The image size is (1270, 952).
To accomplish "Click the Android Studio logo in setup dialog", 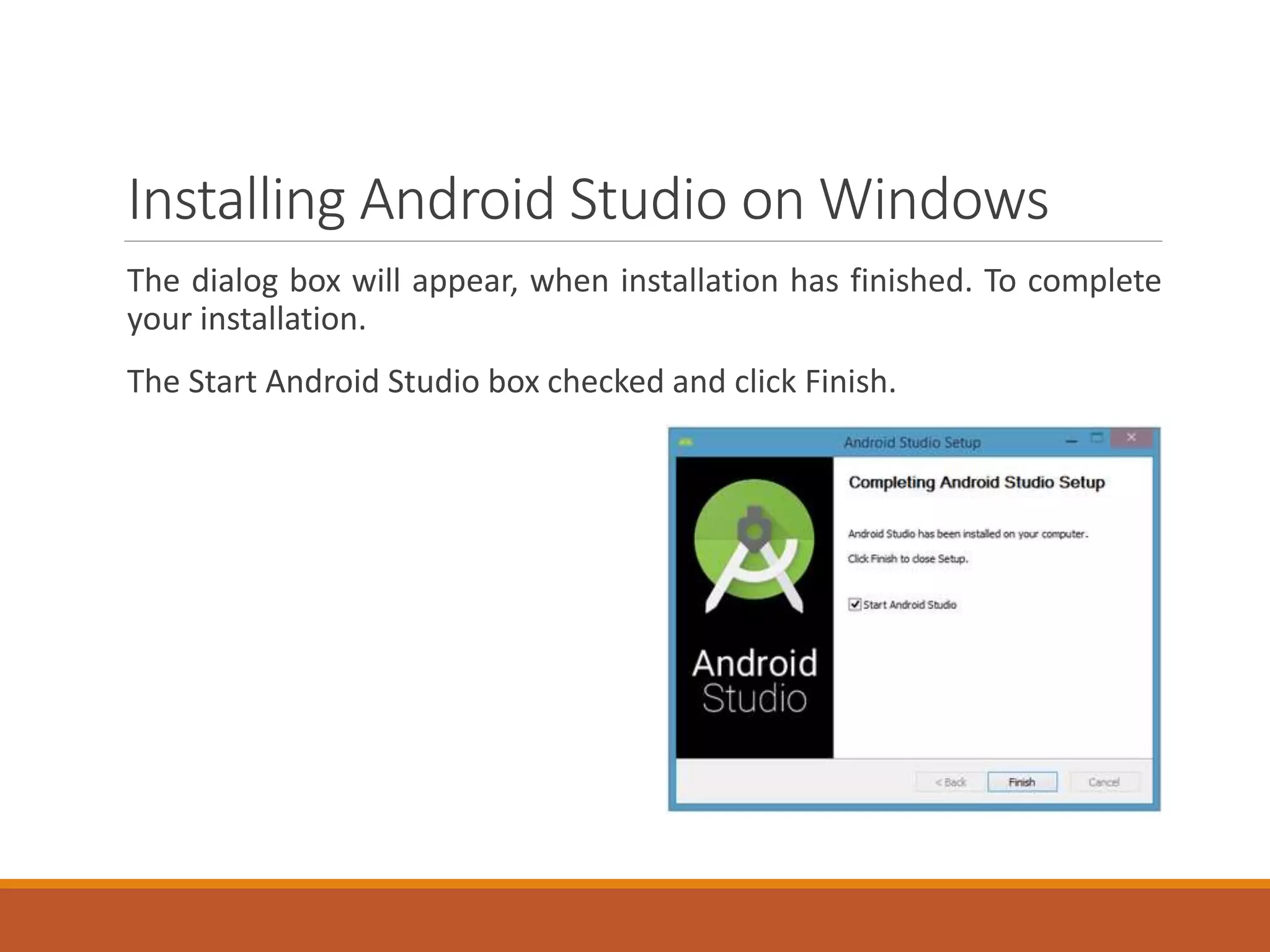I will tap(754, 545).
